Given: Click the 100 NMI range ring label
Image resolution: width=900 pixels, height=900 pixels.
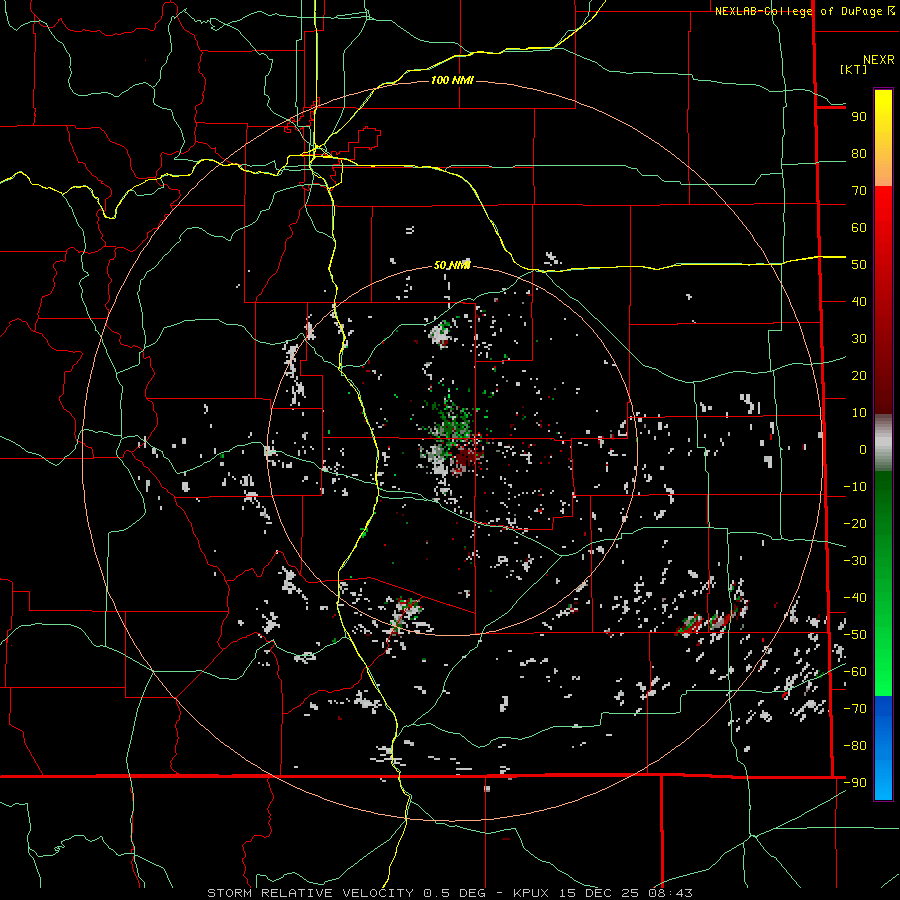Looking at the screenshot, I should point(452,80).
